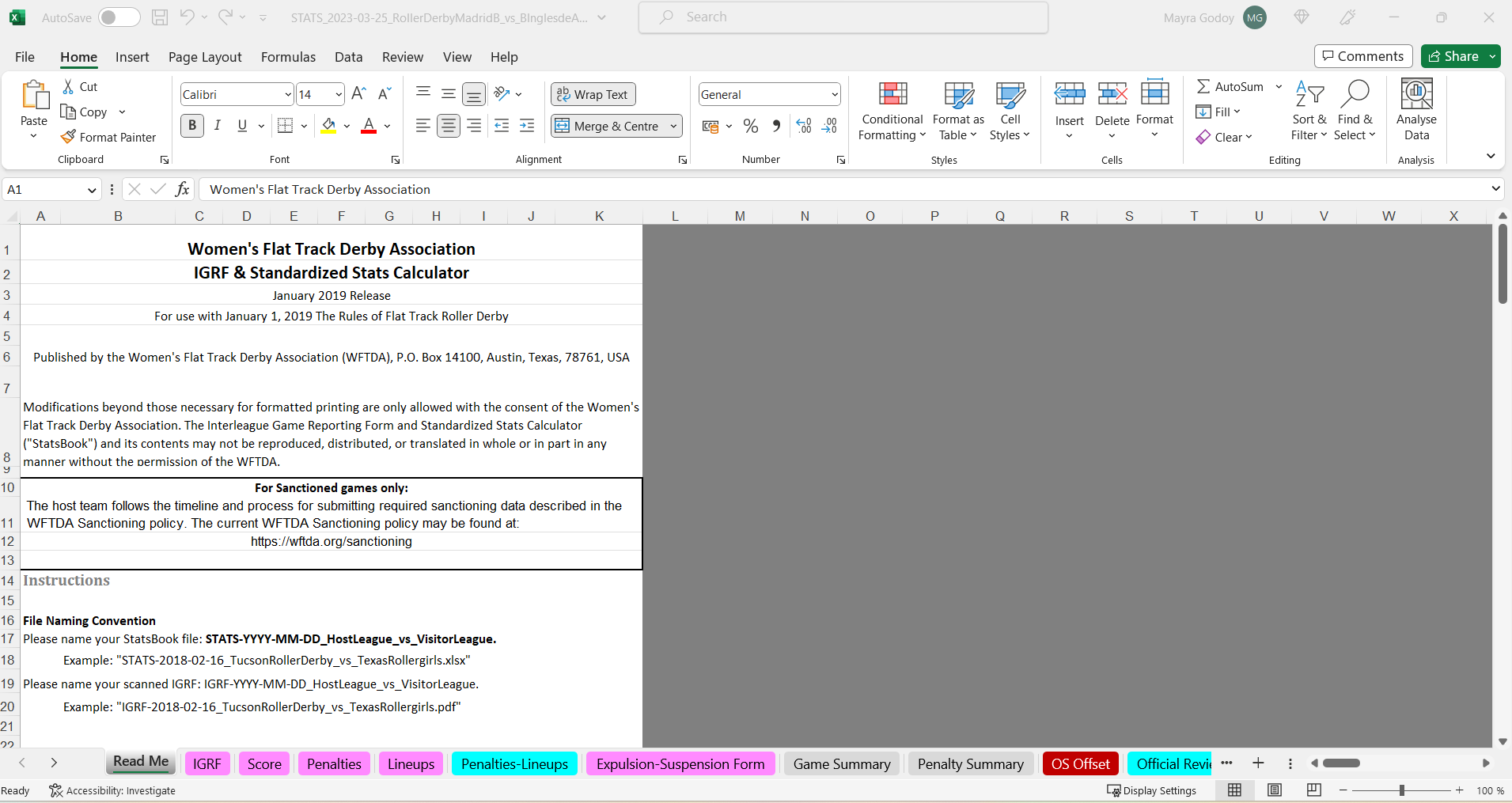Viewport: 1512px width, 803px height.
Task: Toggle Bold formatting button
Action: click(192, 126)
